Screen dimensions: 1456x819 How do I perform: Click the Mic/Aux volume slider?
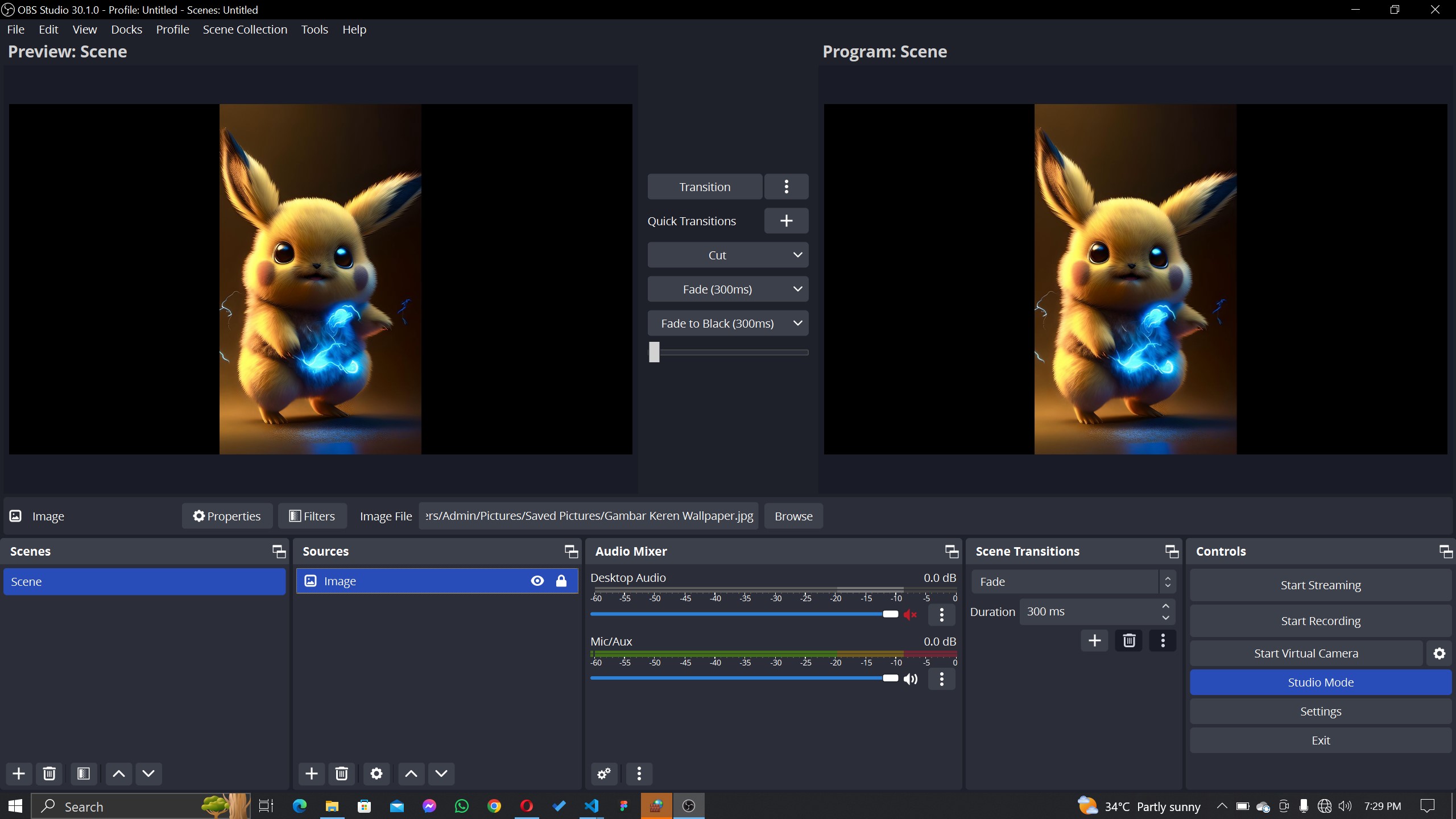(739, 678)
